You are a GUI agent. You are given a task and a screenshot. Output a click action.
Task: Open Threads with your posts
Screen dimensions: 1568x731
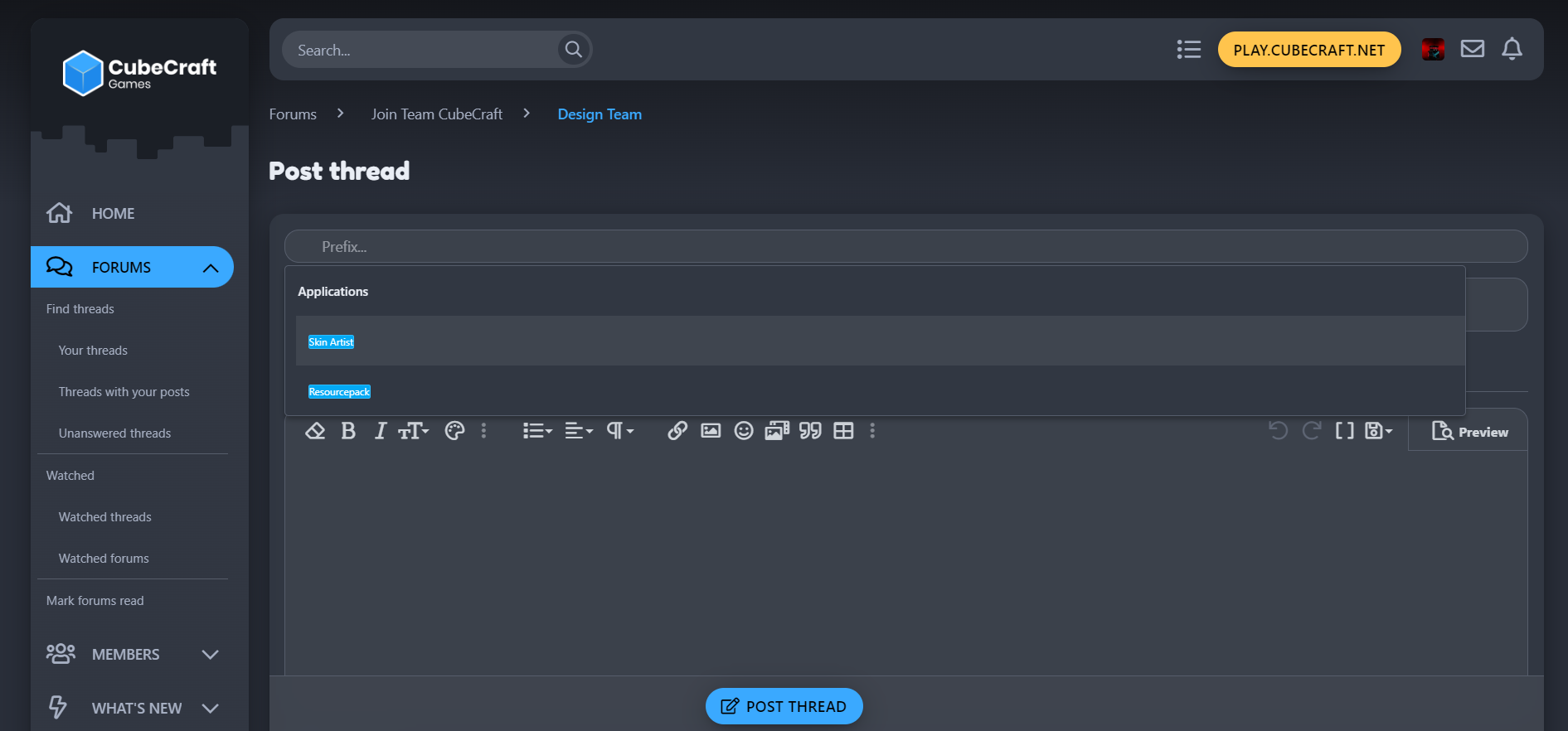[124, 391]
